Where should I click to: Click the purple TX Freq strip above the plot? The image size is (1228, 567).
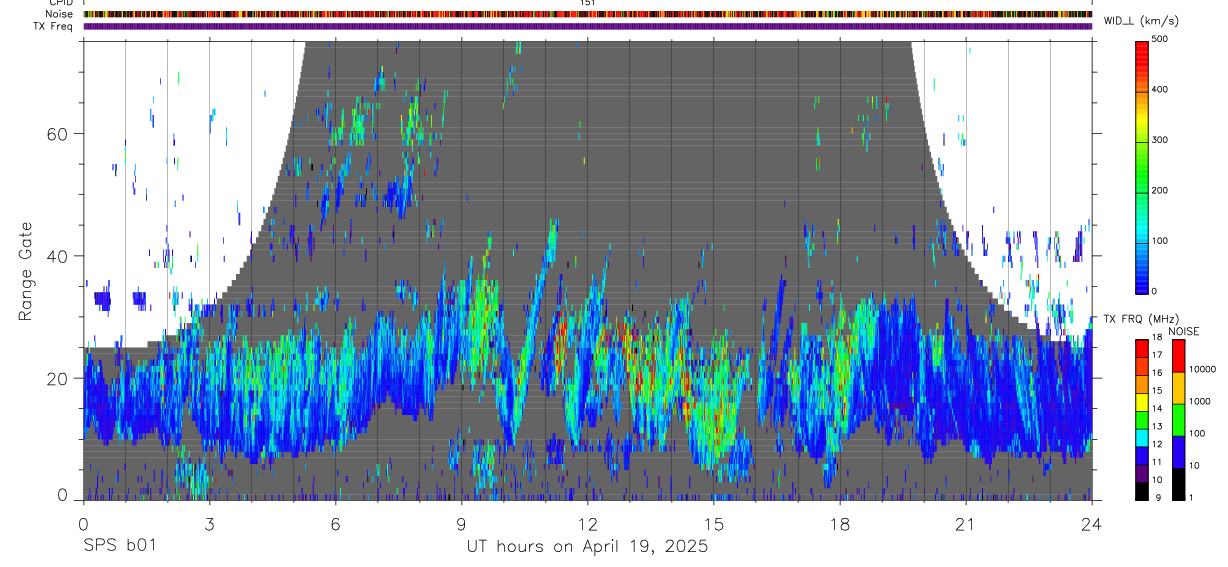(x=587, y=26)
